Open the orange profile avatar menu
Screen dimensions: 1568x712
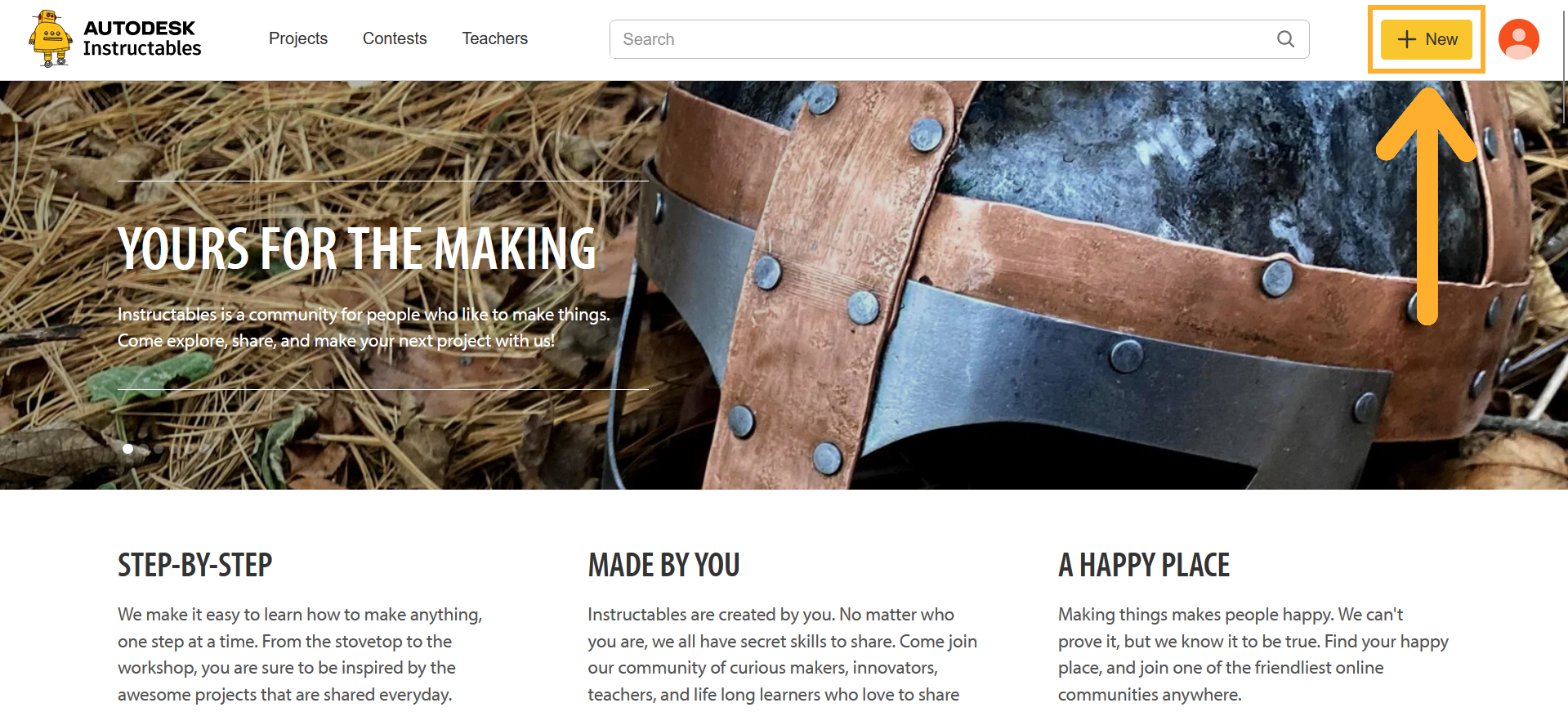pos(1519,39)
